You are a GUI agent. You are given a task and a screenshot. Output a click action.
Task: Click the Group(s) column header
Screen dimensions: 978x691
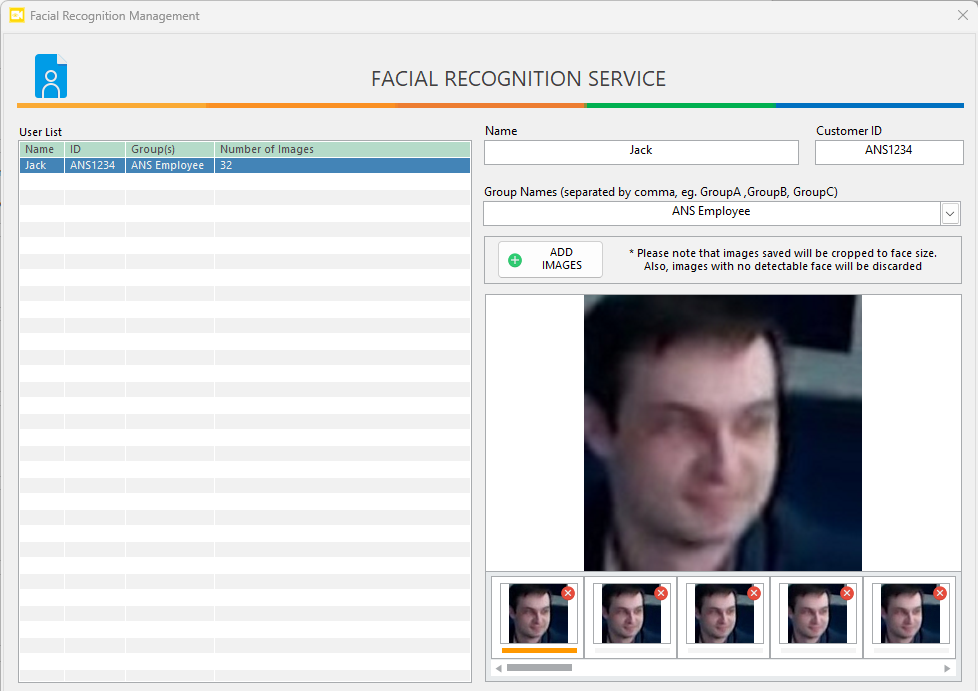(x=153, y=149)
